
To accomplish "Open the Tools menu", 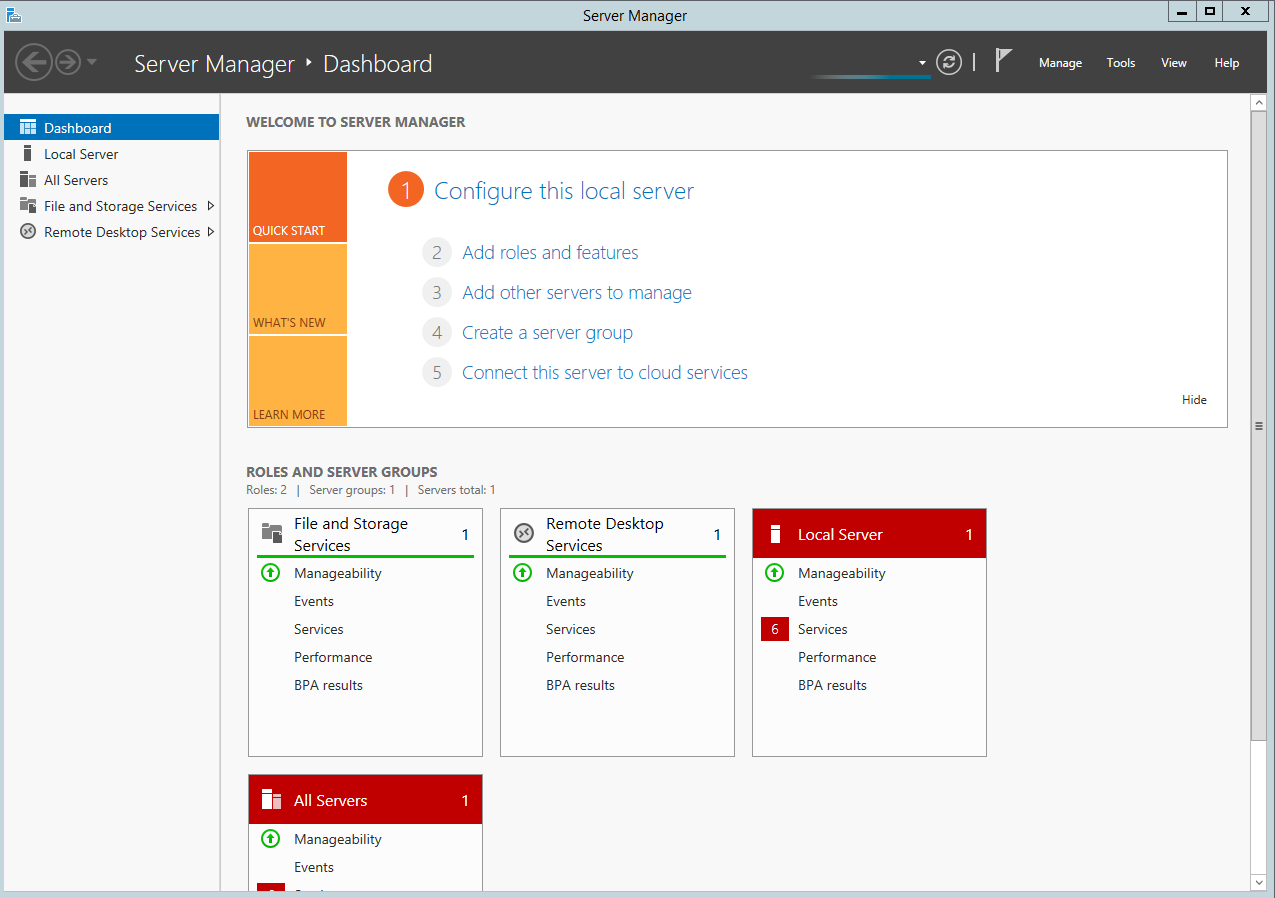I will 1121,63.
